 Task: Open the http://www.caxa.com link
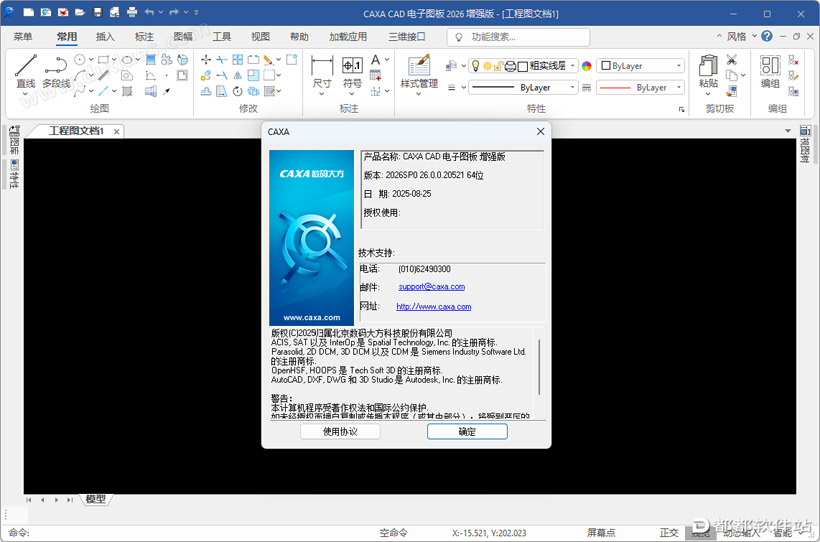[434, 307]
